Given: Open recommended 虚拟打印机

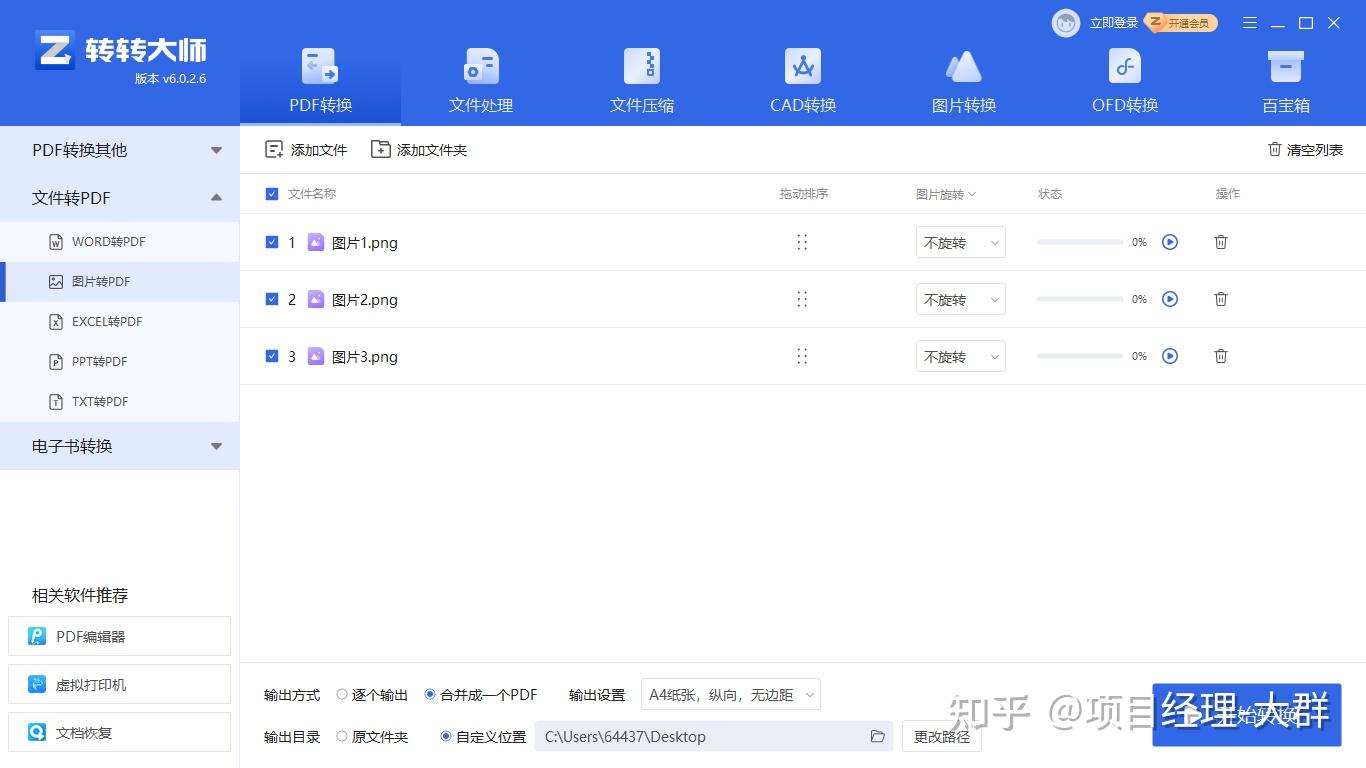Looking at the screenshot, I should coord(119,684).
